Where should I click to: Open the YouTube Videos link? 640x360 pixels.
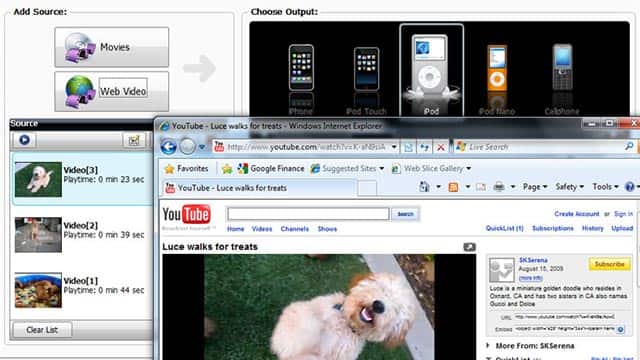(262, 229)
